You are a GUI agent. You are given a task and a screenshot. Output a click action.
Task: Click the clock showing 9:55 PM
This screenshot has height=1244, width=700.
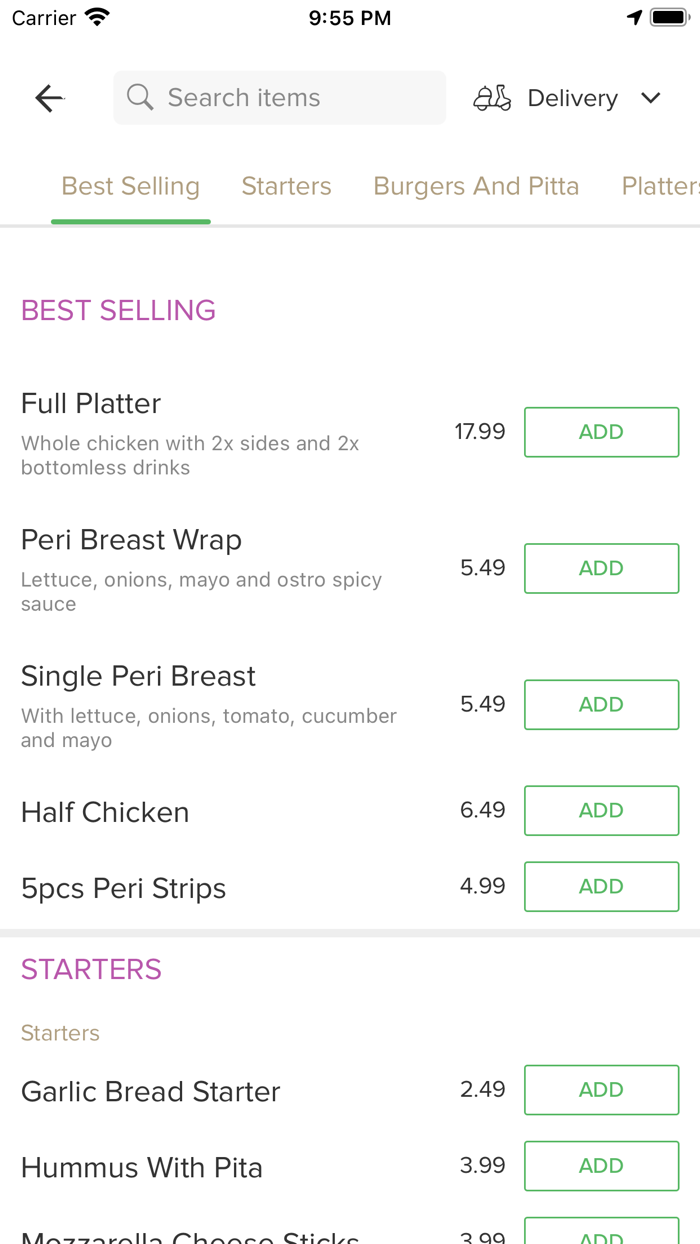tap(349, 17)
